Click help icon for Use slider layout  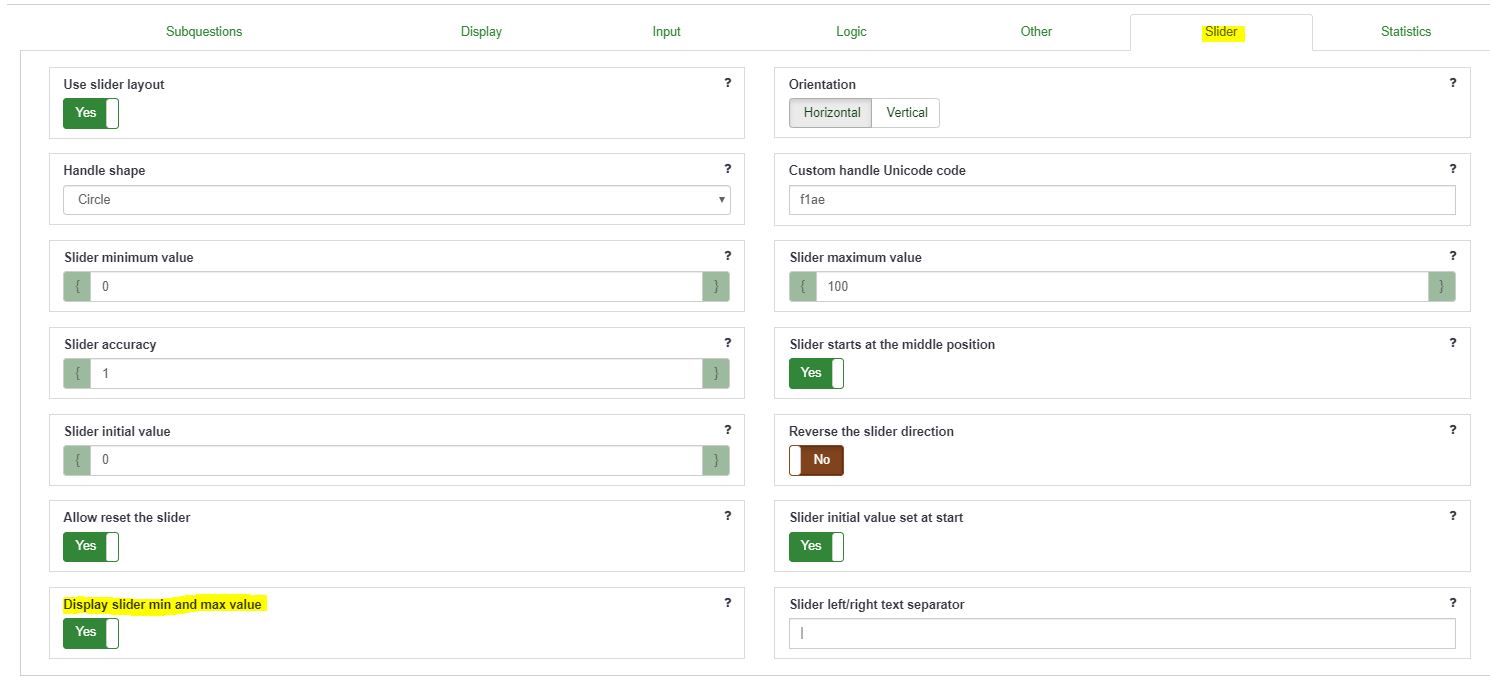click(x=728, y=83)
